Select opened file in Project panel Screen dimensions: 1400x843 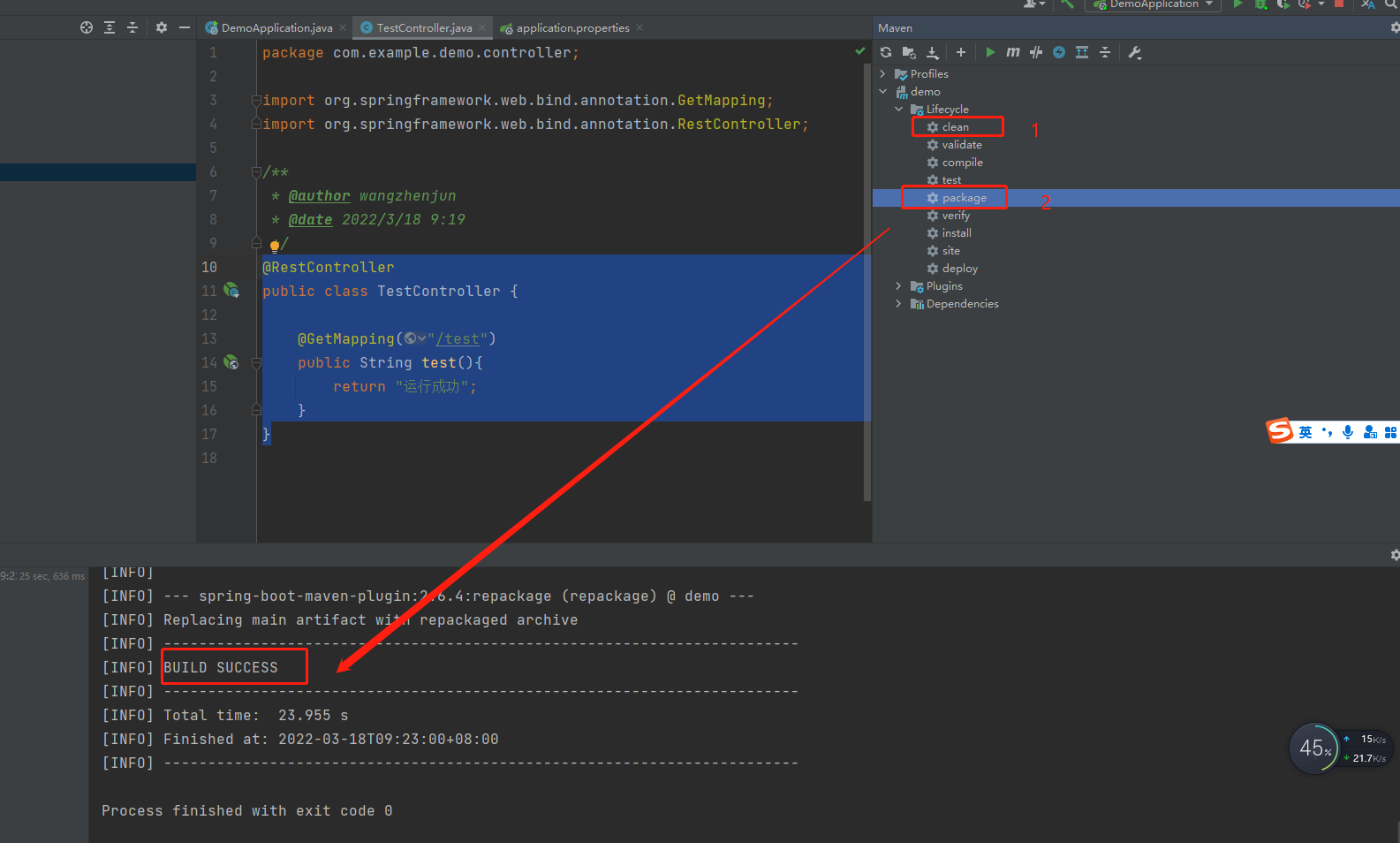click(87, 27)
